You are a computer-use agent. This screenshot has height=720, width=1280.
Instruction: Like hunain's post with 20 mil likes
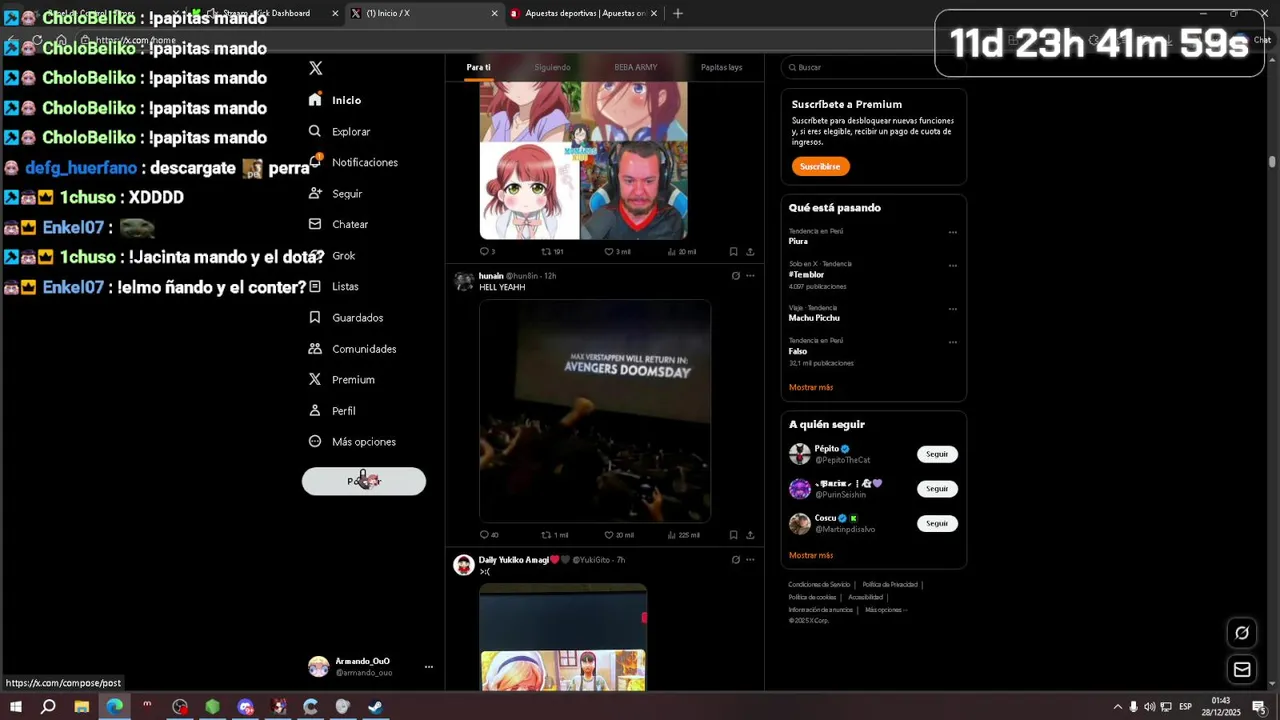[x=618, y=535]
